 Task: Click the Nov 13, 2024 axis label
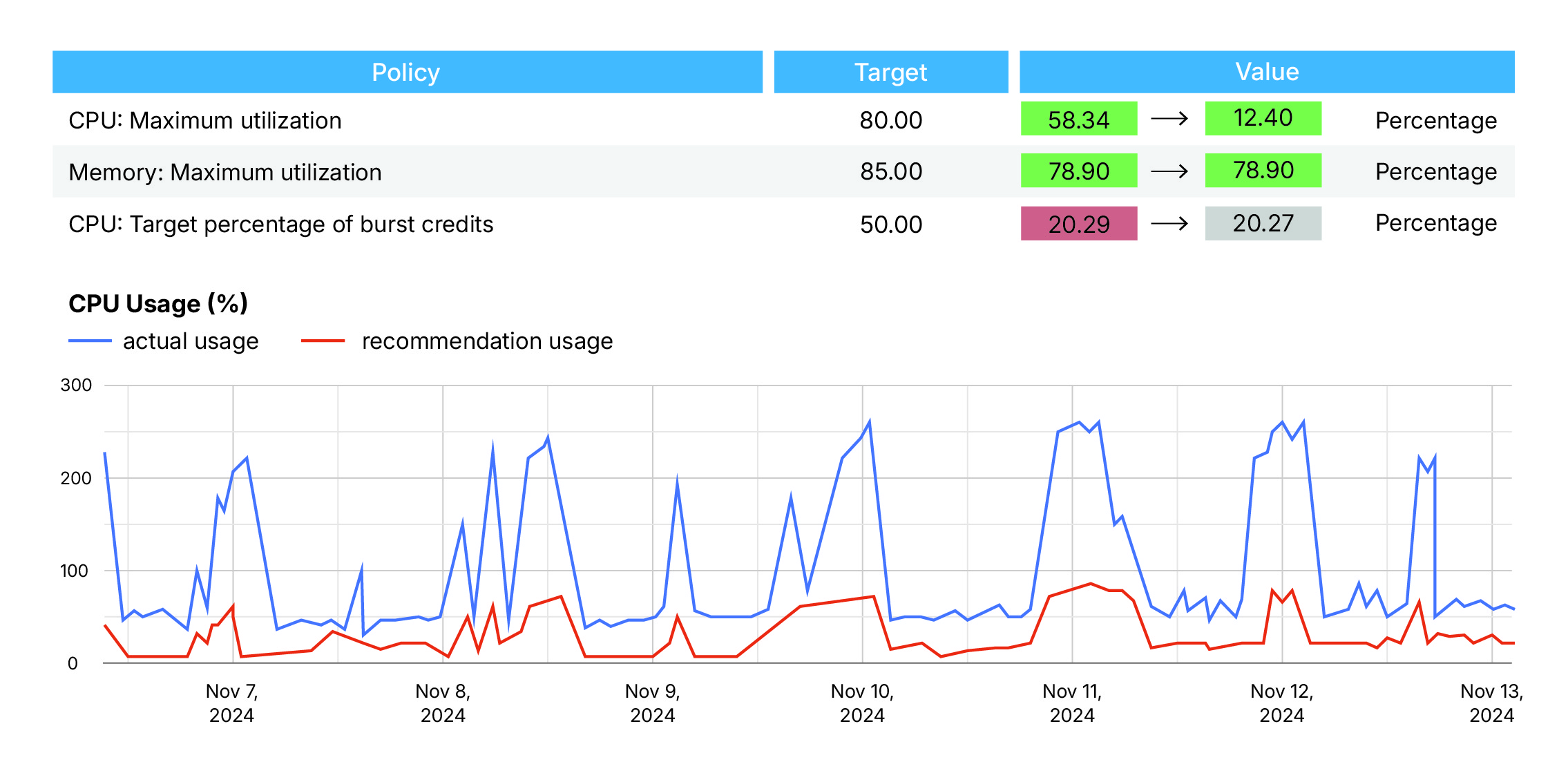coord(1492,703)
